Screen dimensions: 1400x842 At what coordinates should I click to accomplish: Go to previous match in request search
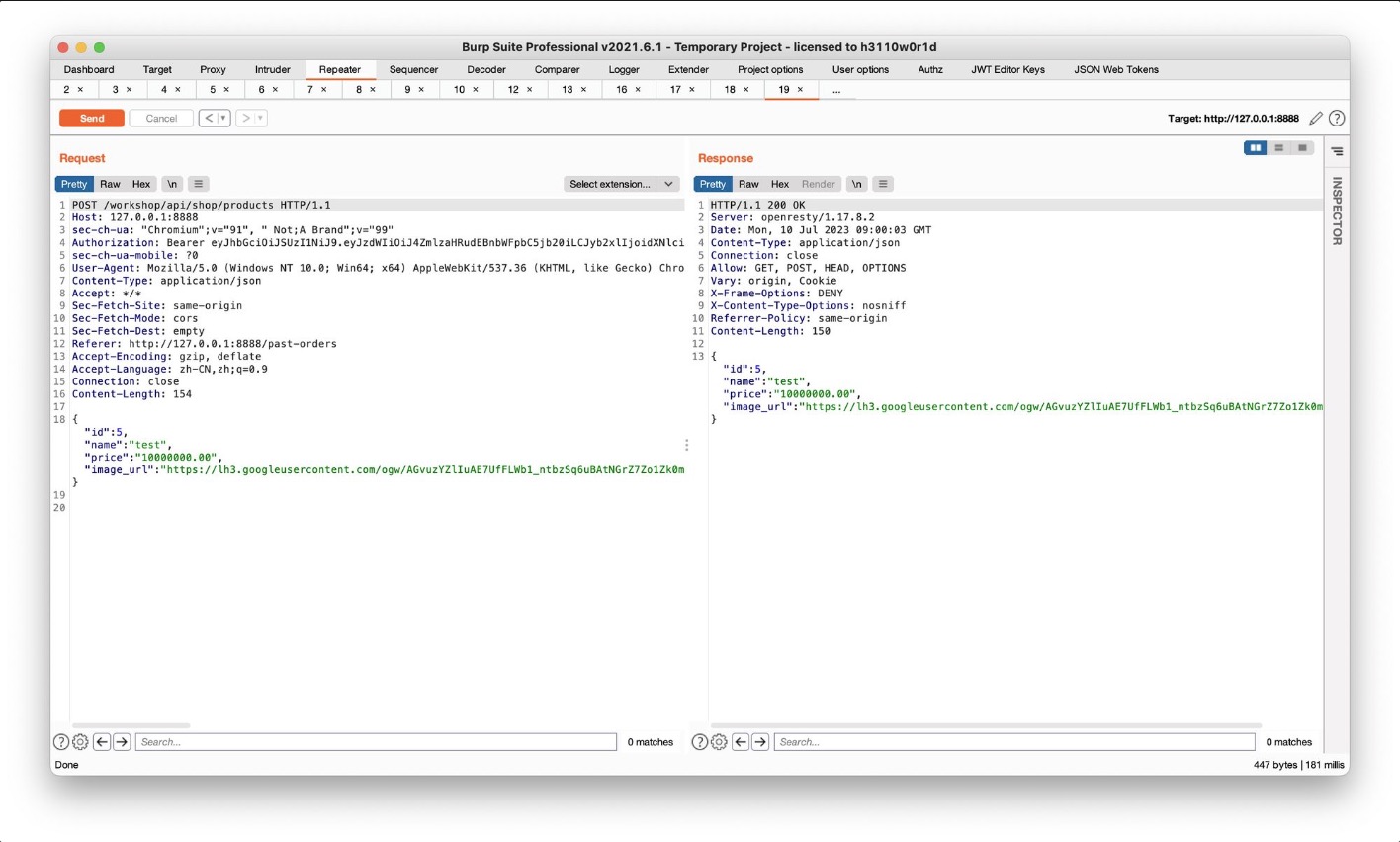point(102,742)
